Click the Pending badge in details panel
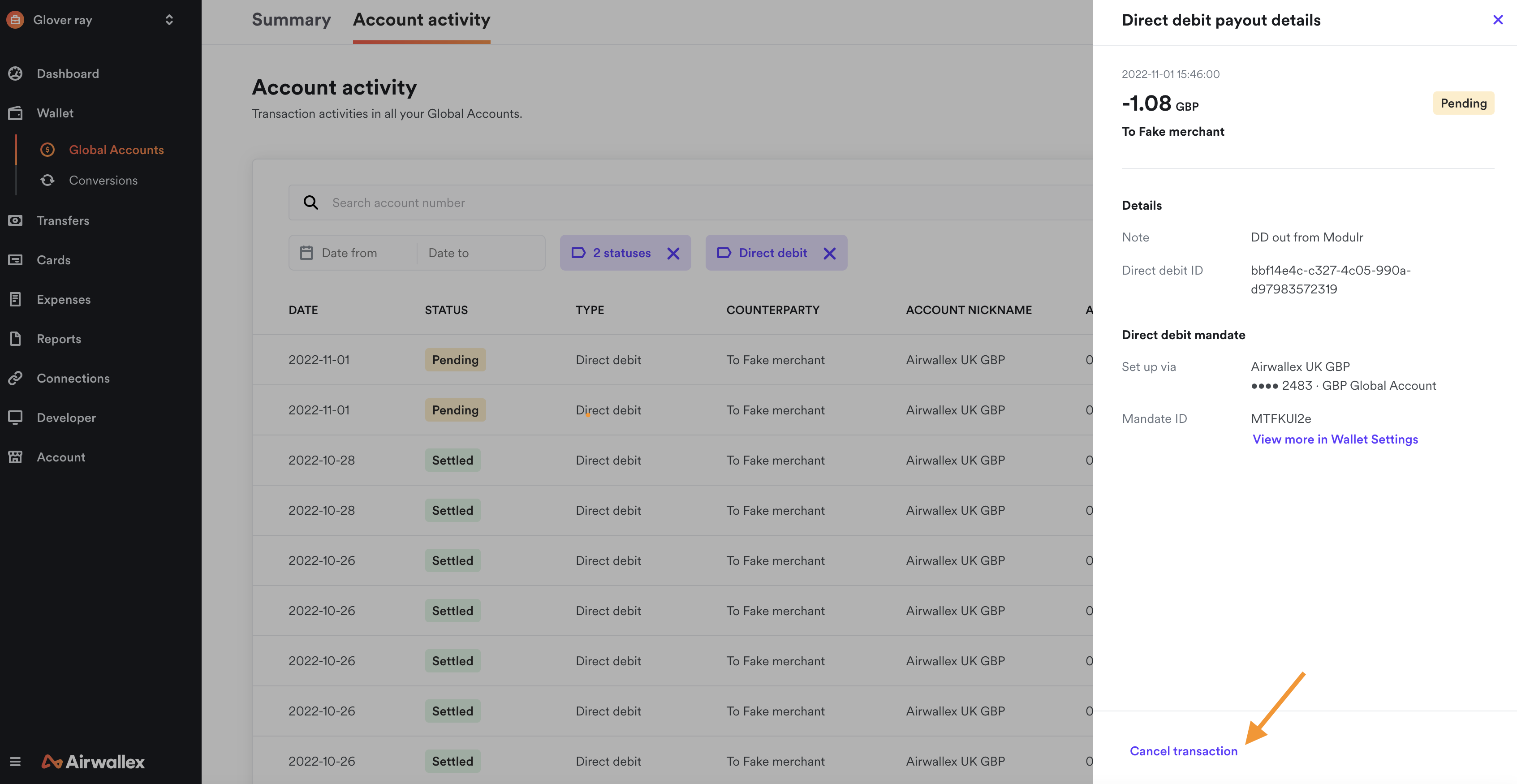This screenshot has height=784, width=1517. (x=1463, y=103)
